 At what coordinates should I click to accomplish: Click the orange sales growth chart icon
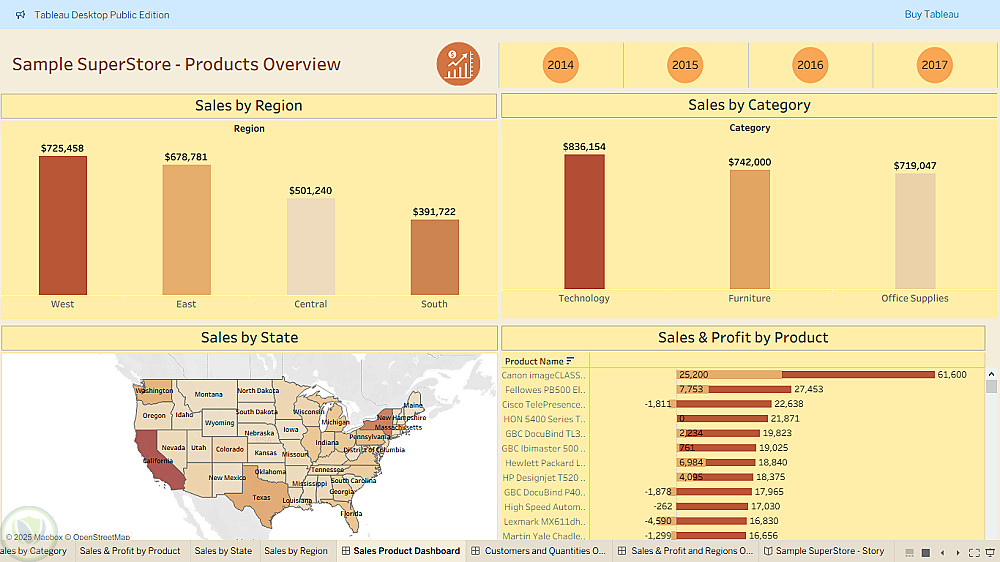click(458, 64)
